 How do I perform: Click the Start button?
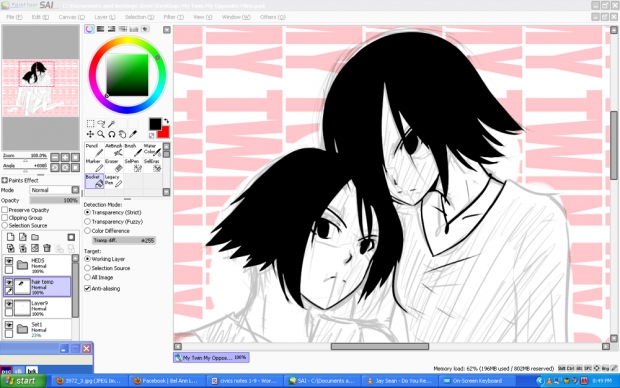(23, 381)
